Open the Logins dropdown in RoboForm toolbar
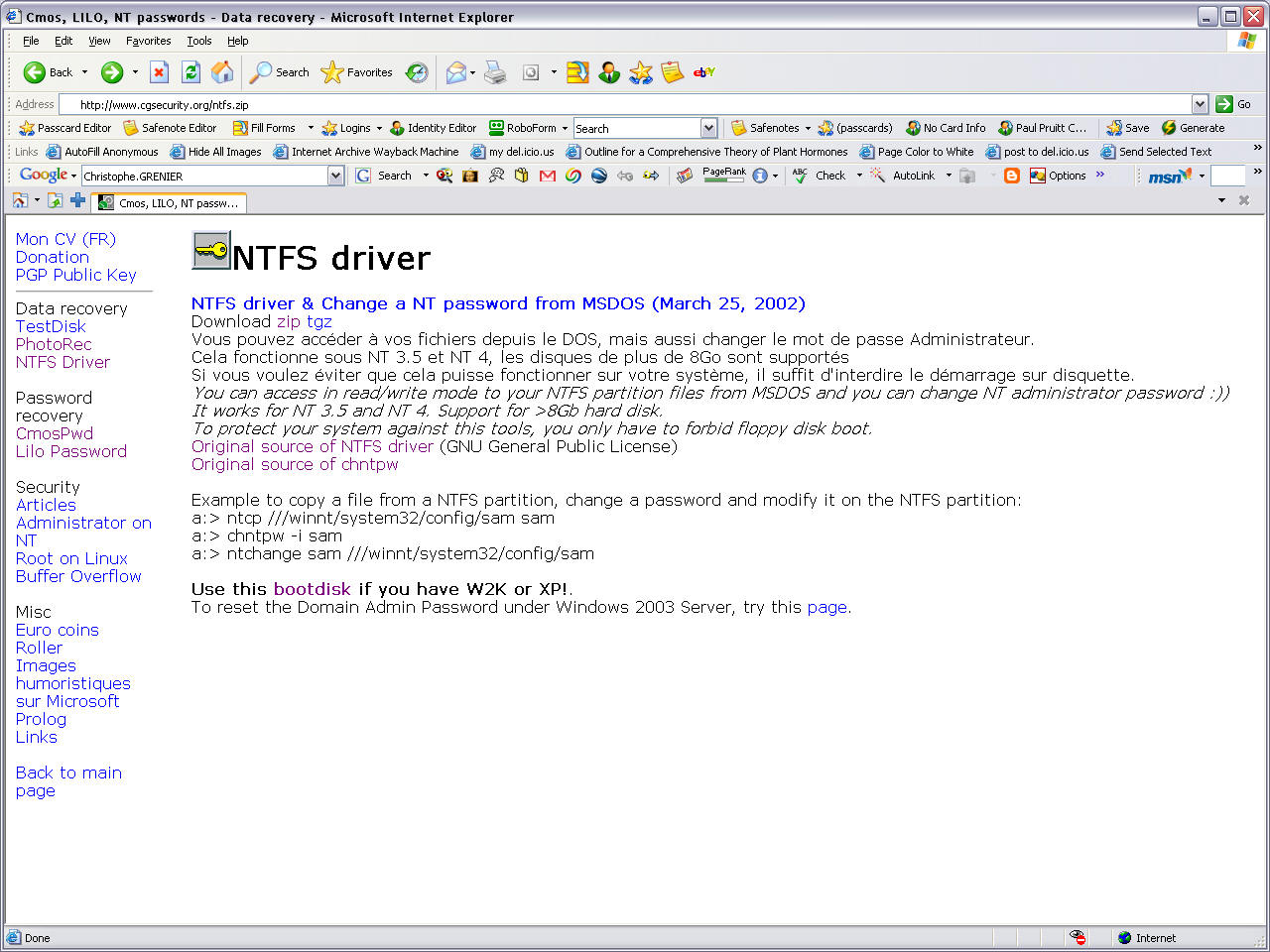Screen dimensions: 1270x952 (x=379, y=128)
